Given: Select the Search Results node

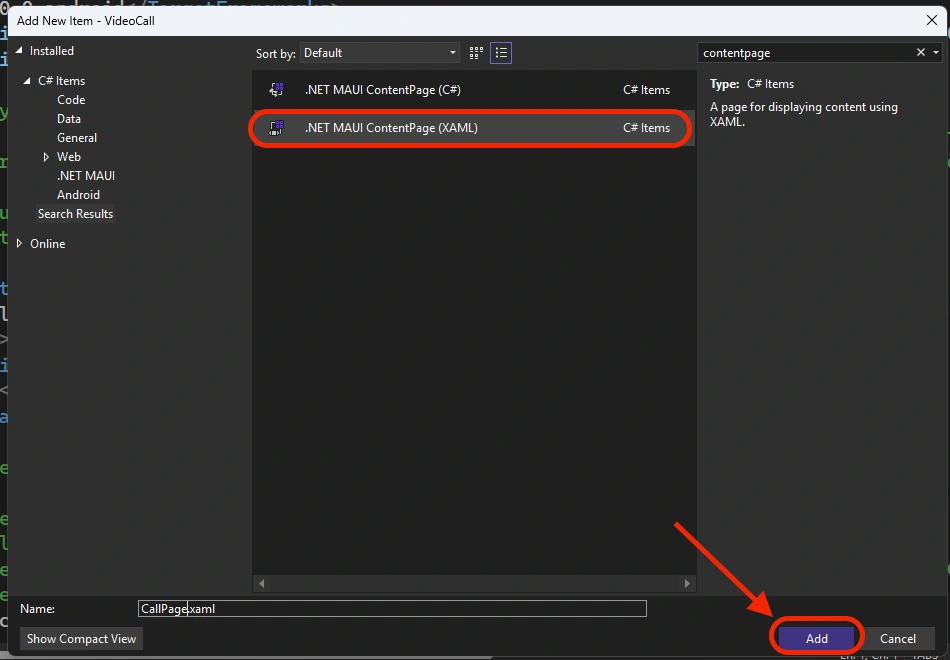Looking at the screenshot, I should point(75,214).
